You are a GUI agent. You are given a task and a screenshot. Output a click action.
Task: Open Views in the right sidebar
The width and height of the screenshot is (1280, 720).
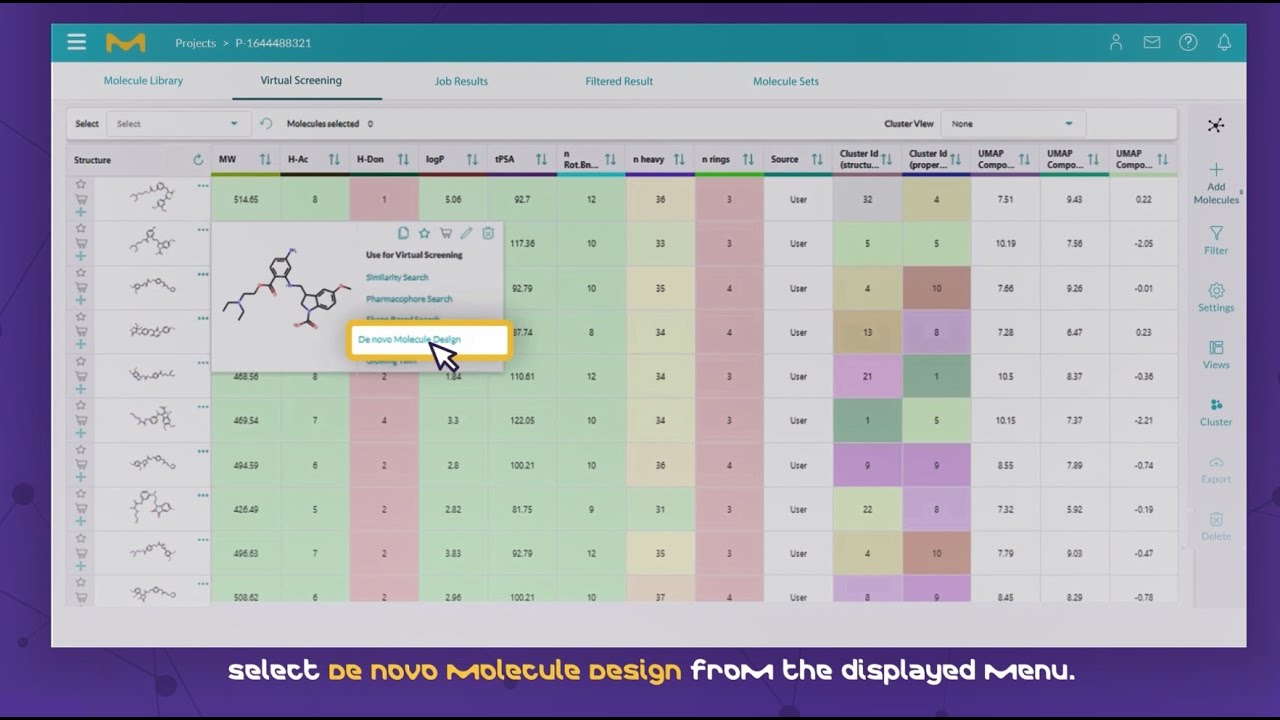click(x=1216, y=354)
